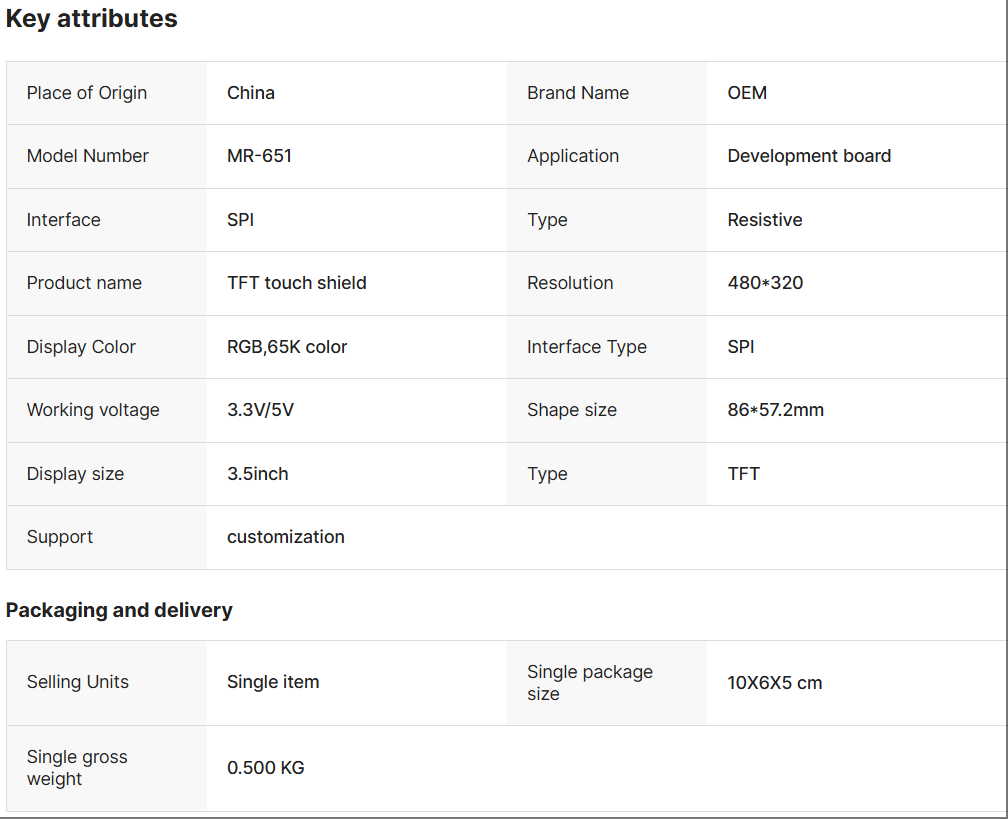Click the 10X6X5 cm package size
1008x819 pixels.
(x=775, y=683)
